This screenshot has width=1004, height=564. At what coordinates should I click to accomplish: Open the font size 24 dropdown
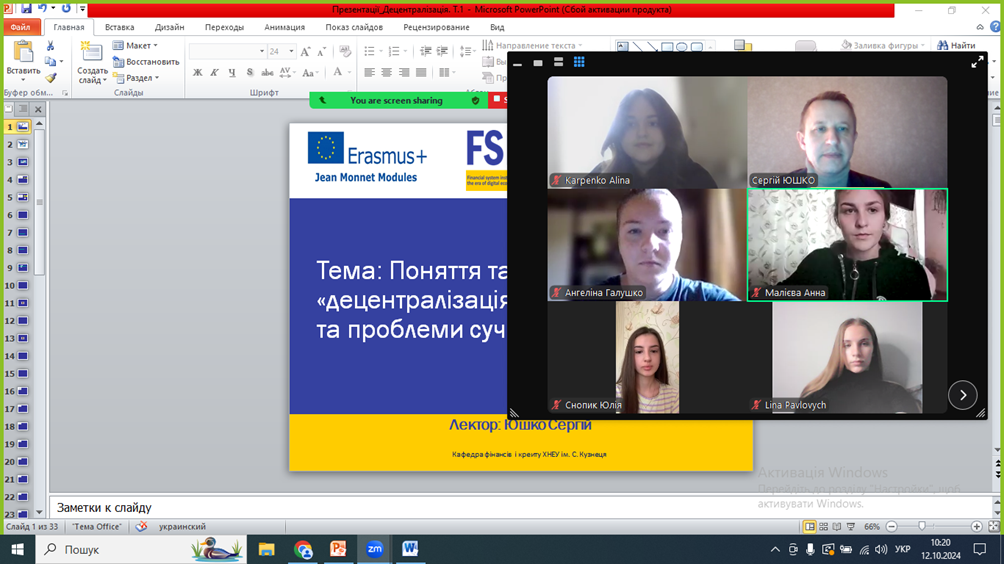tap(291, 51)
